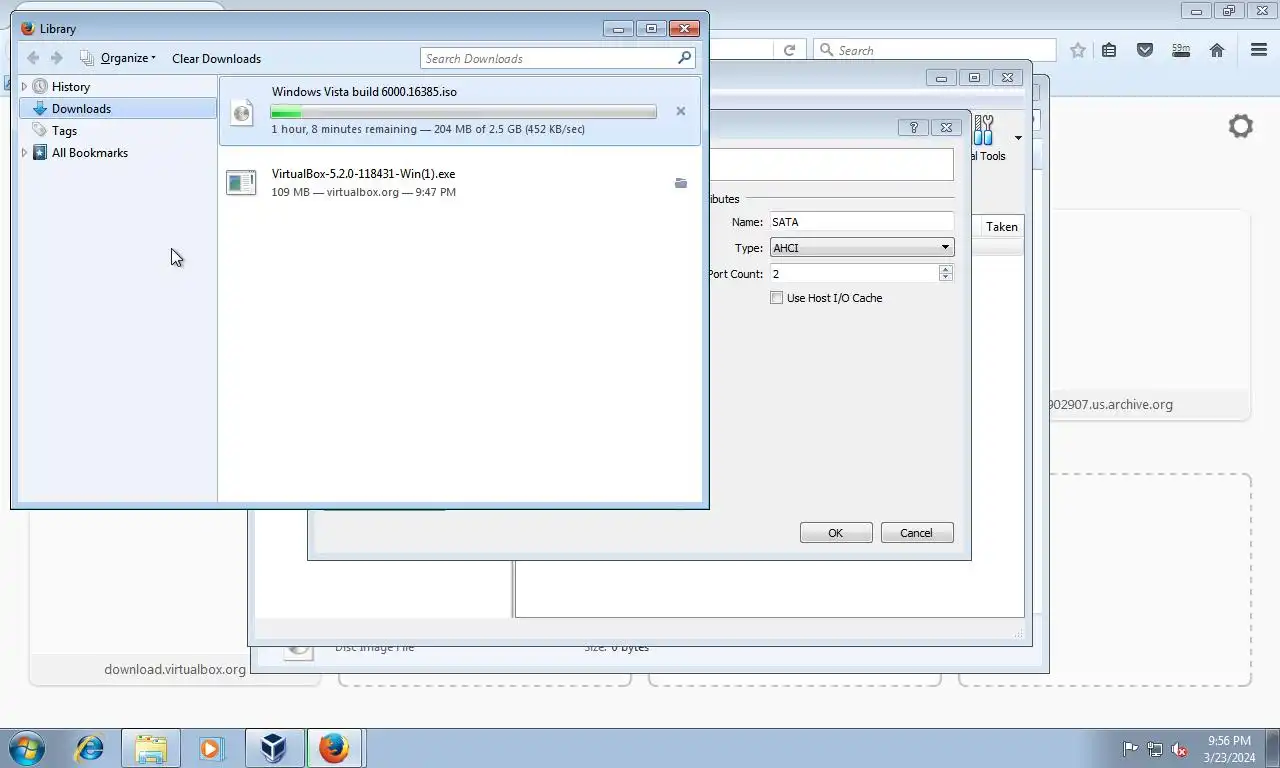Screen dimensions: 1280x768
Task: Click VirtualBox Global Tools icon
Action: click(x=984, y=130)
